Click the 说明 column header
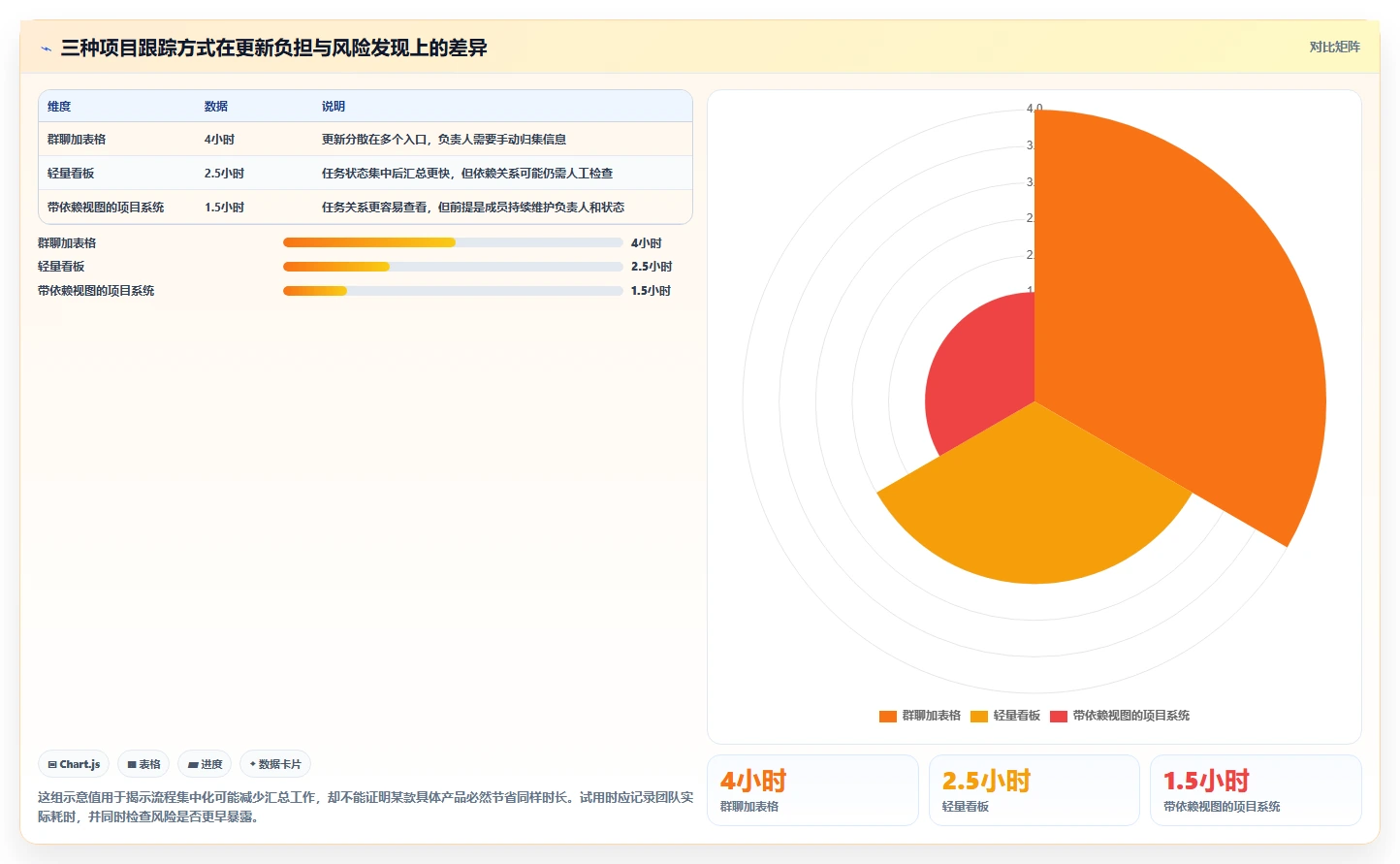 coord(334,107)
